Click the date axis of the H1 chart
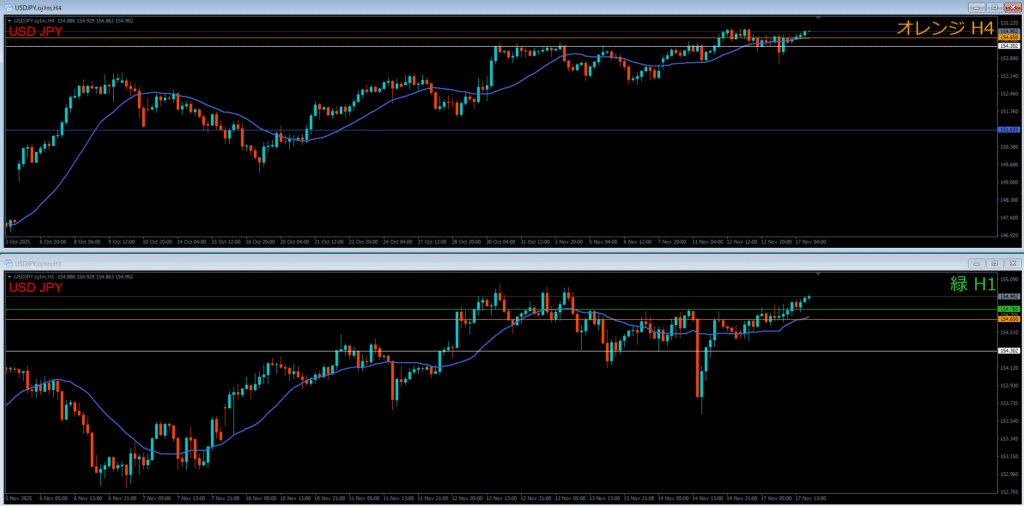The image size is (1024, 506). click(x=400, y=498)
